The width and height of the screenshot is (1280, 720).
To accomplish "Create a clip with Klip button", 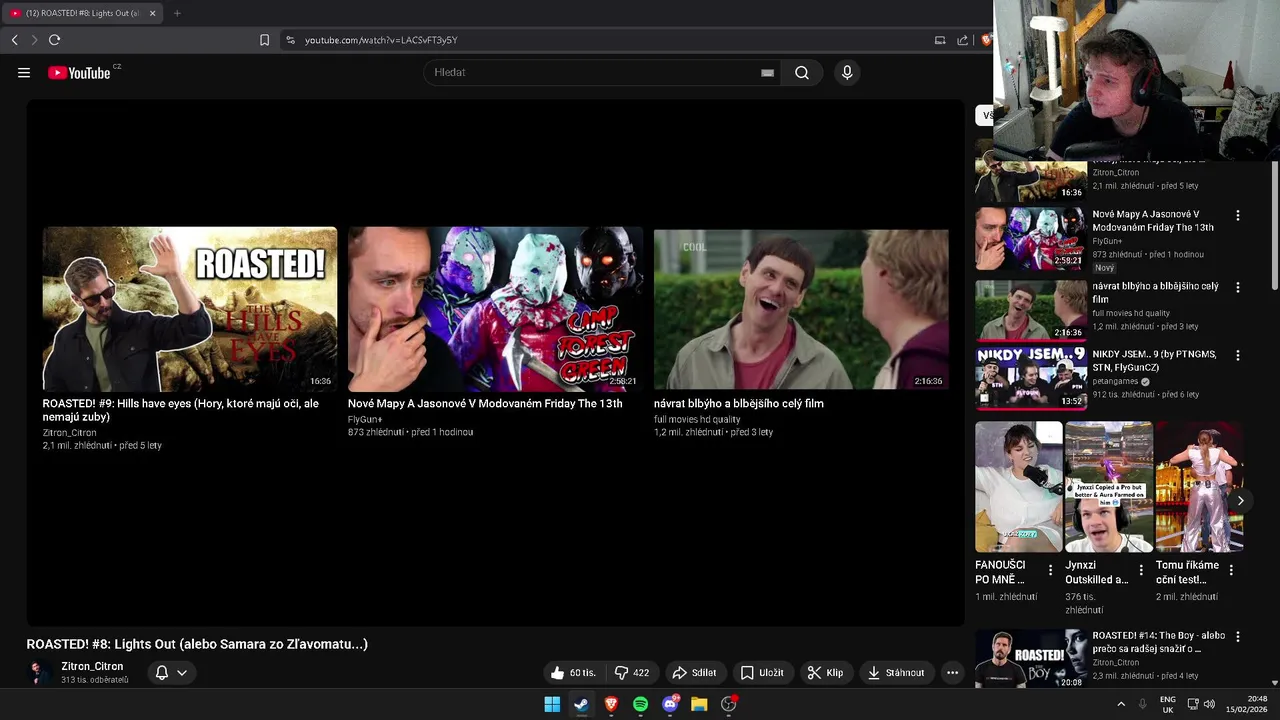I will [x=825, y=673].
